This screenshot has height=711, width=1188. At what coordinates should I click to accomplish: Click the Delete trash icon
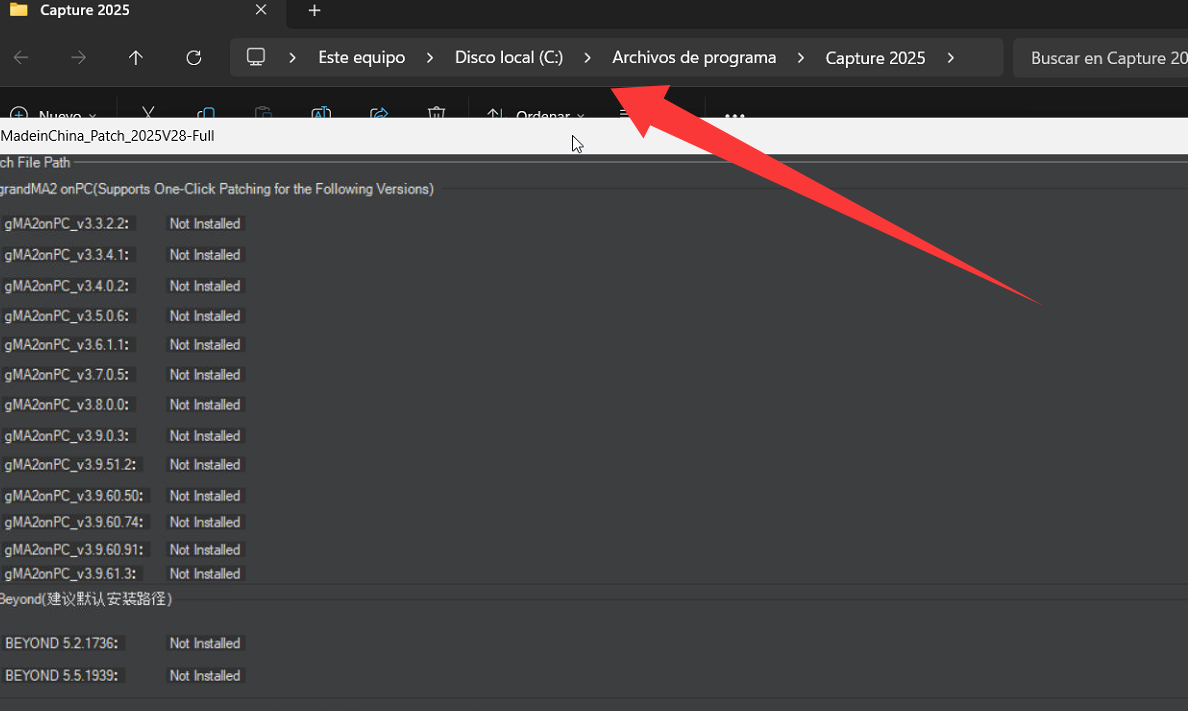click(x=436, y=113)
